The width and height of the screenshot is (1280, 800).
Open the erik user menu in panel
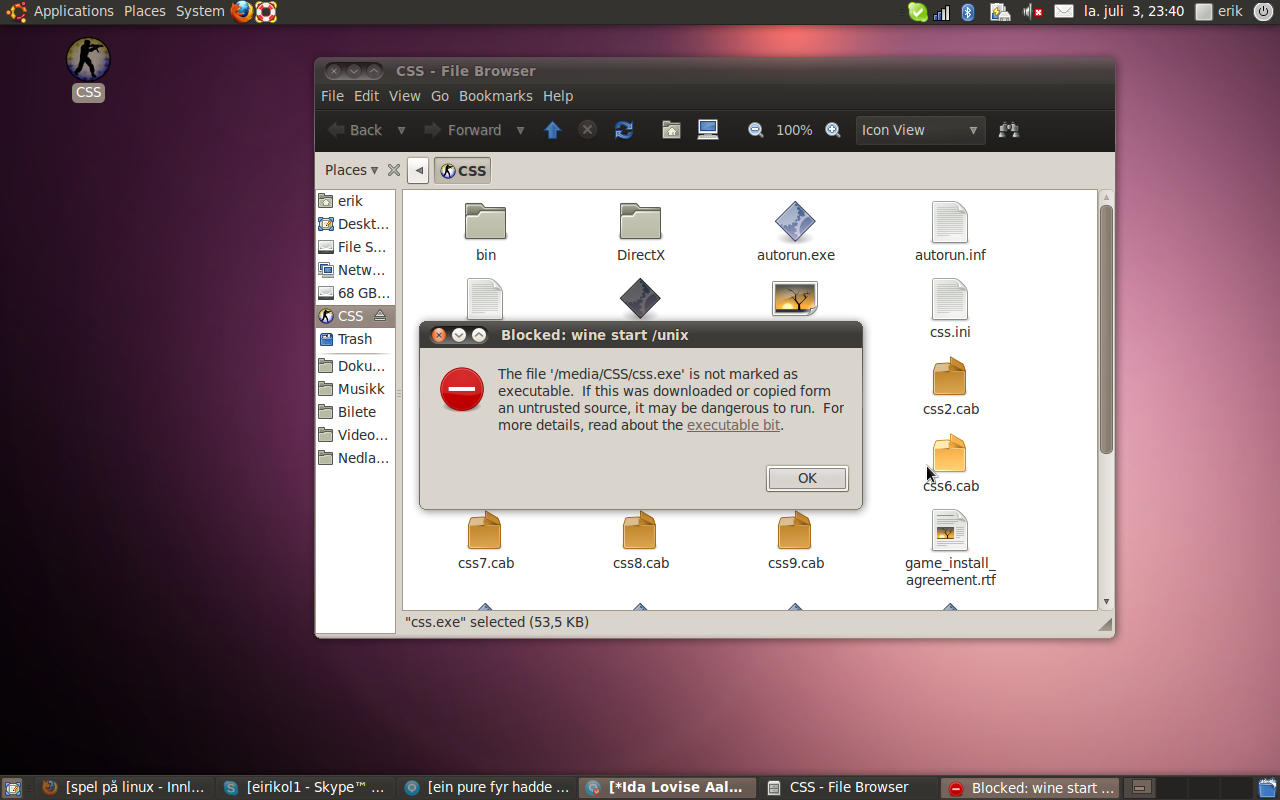(1219, 12)
